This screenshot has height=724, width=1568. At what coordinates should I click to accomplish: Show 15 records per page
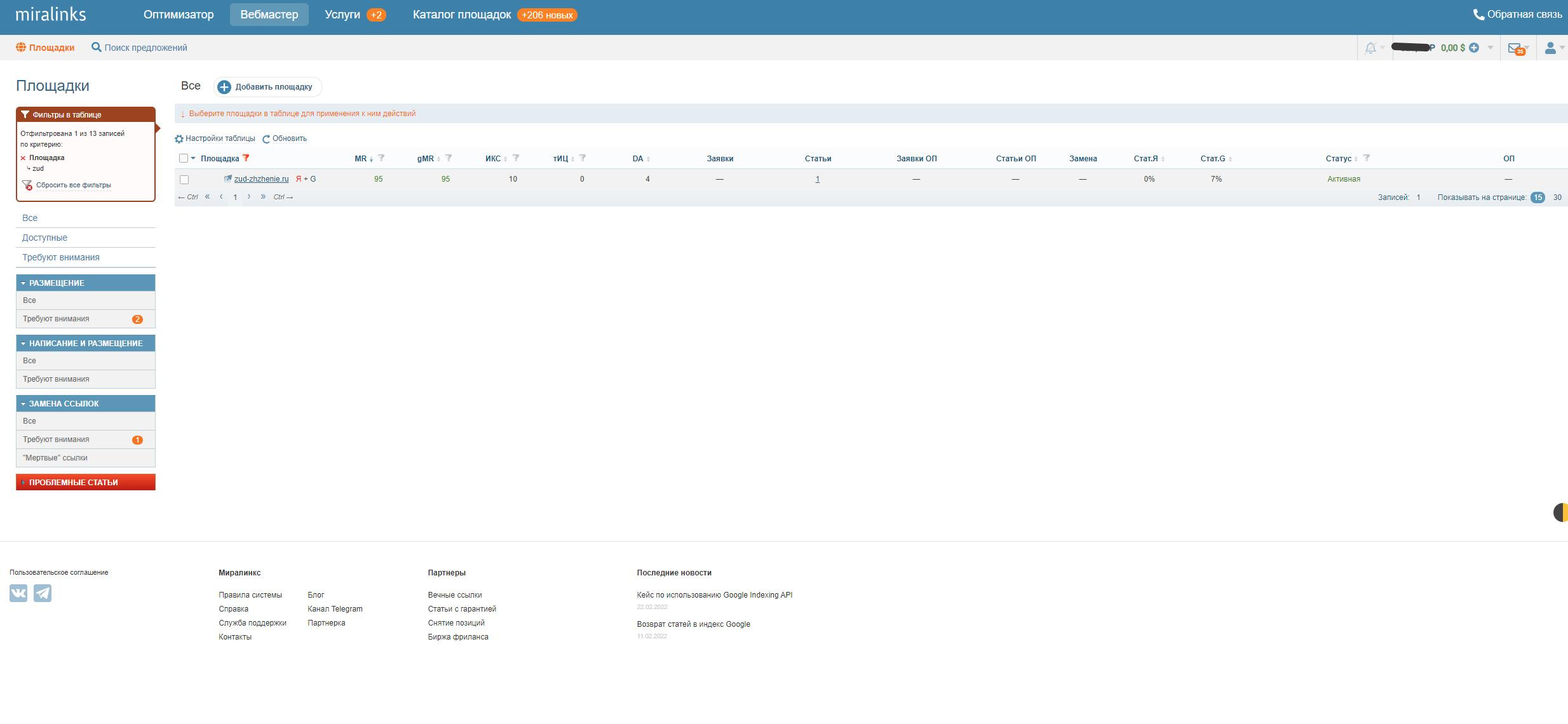pos(1538,198)
